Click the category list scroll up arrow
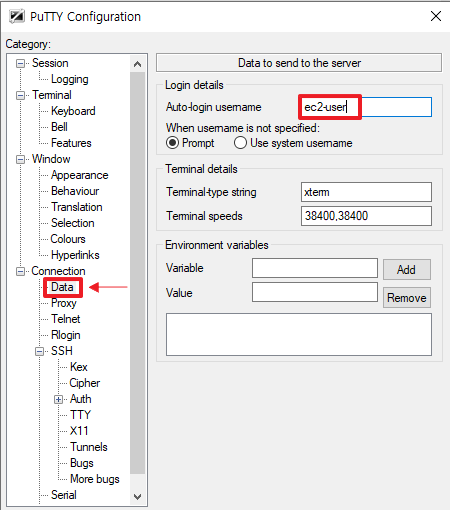Screen dimensions: 450x510 (137, 64)
